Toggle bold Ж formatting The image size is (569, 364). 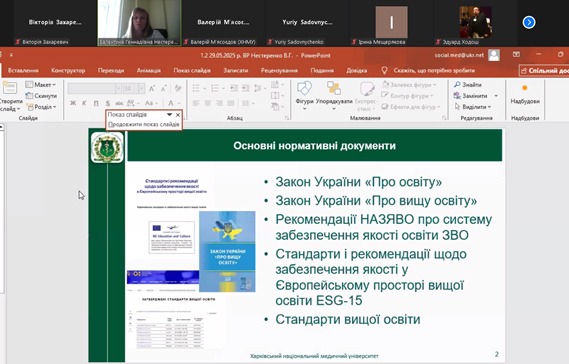click(x=73, y=103)
